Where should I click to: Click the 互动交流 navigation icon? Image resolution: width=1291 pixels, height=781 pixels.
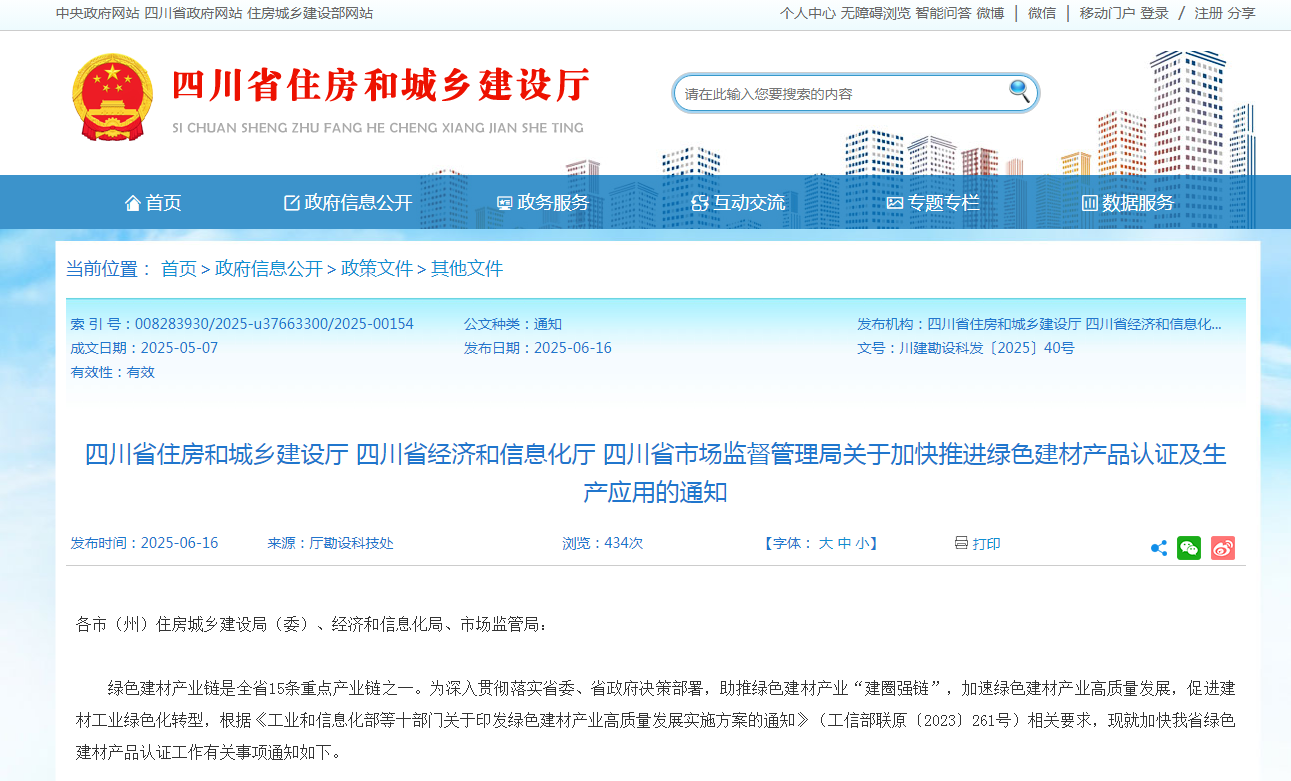tap(699, 201)
